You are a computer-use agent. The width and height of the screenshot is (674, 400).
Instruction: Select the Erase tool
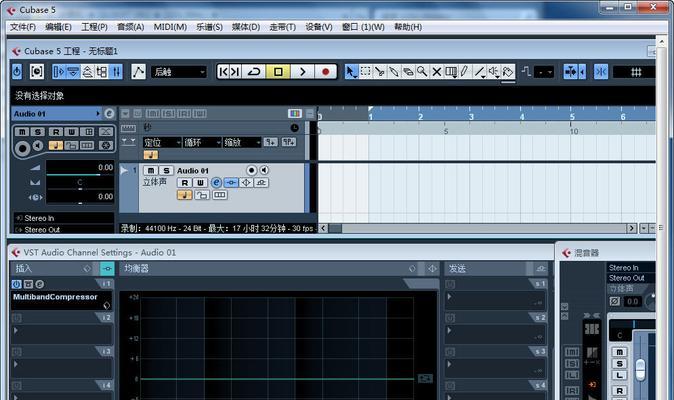coord(408,71)
